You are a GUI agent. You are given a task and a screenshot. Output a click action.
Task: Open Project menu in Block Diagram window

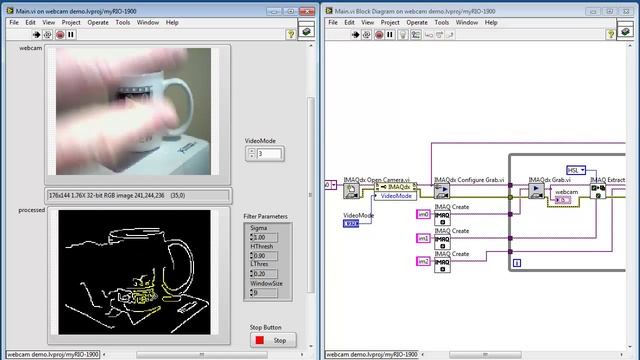[390, 22]
